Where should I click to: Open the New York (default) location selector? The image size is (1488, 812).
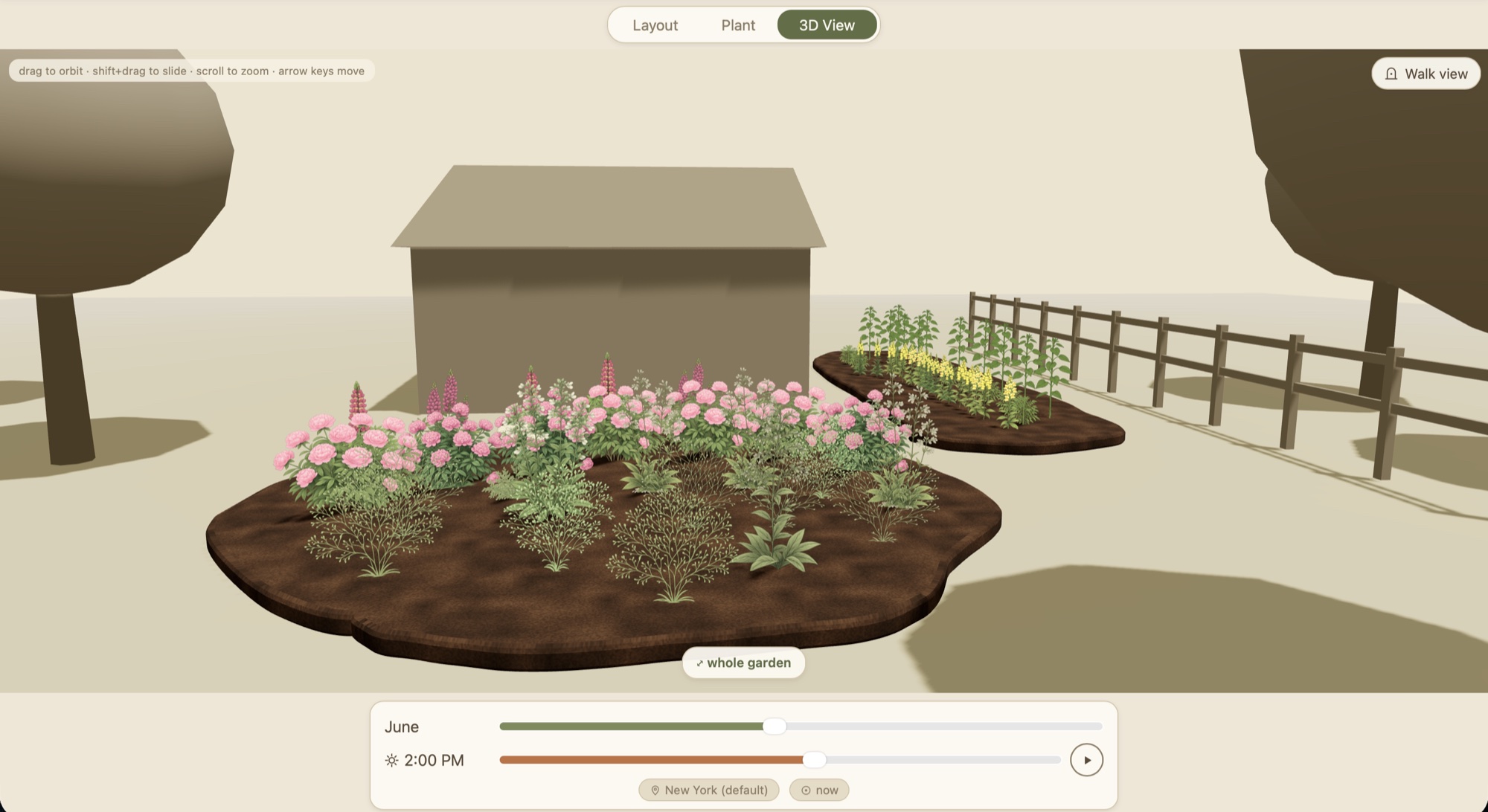pos(708,790)
